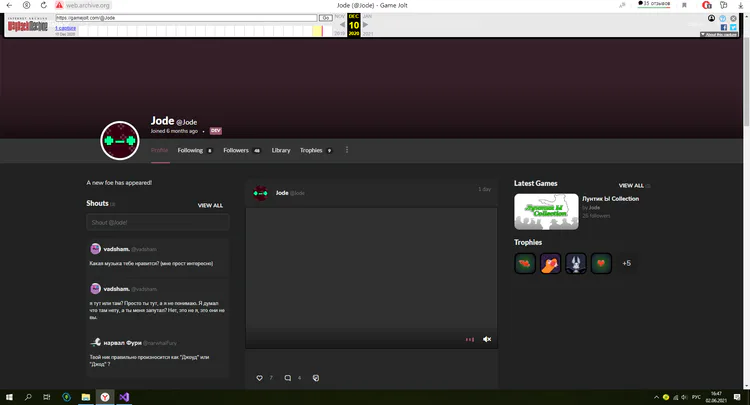The height and width of the screenshot is (405, 750).
Task: Click the web.archive.org address text
Action: [x=88, y=5]
